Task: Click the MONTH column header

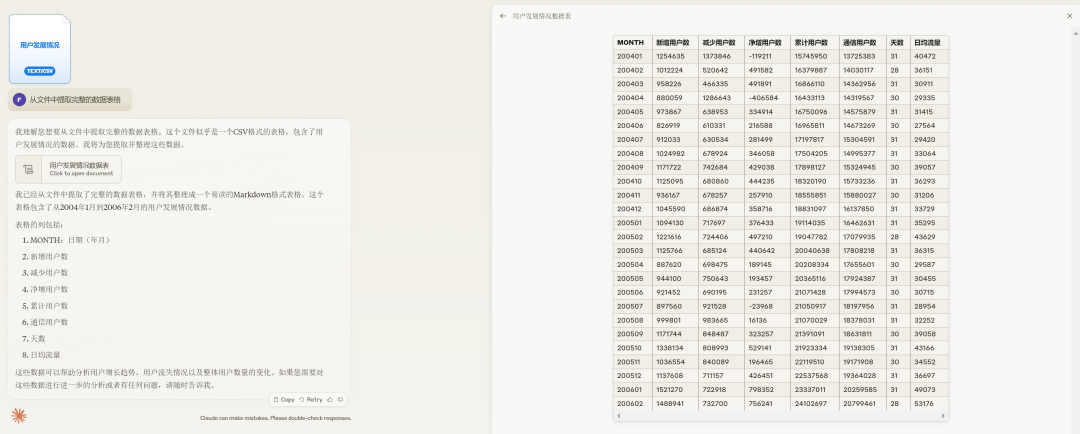Action: pos(631,43)
